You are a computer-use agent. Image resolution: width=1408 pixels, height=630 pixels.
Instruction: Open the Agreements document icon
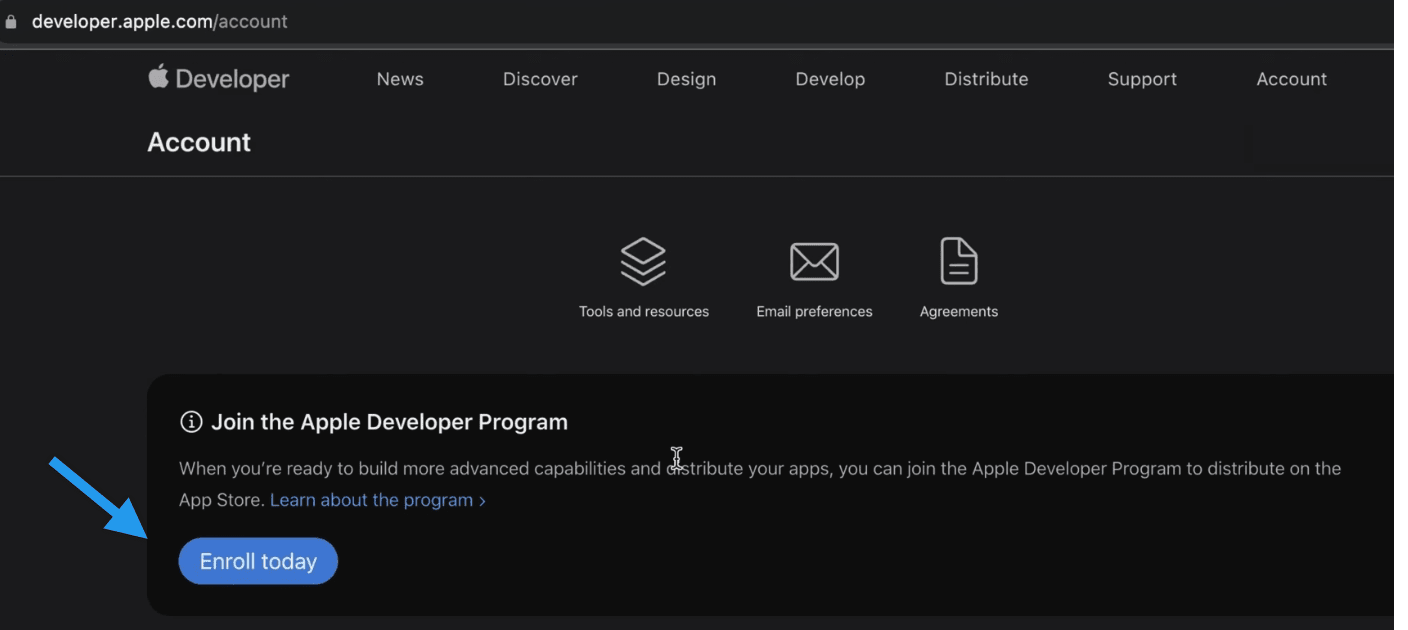tap(959, 261)
